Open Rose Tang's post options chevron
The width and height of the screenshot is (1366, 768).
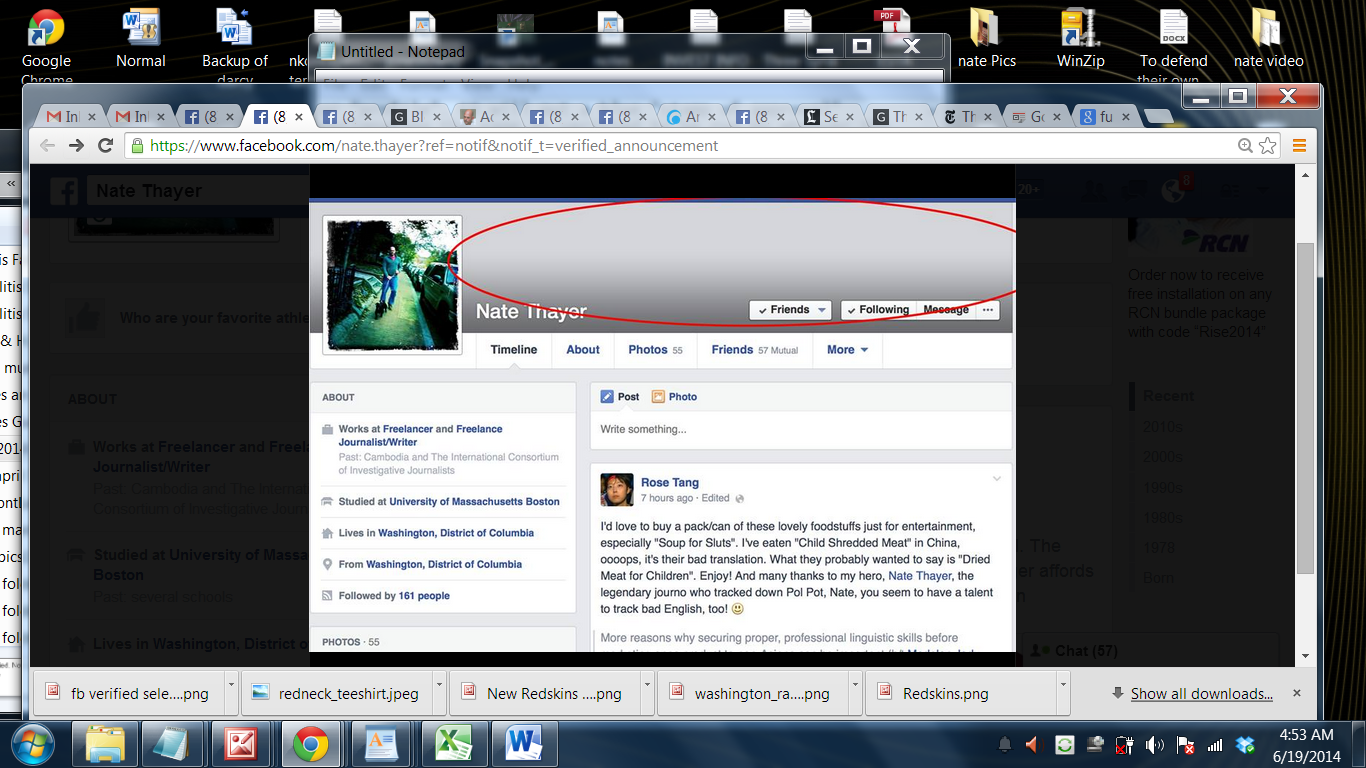[x=996, y=479]
